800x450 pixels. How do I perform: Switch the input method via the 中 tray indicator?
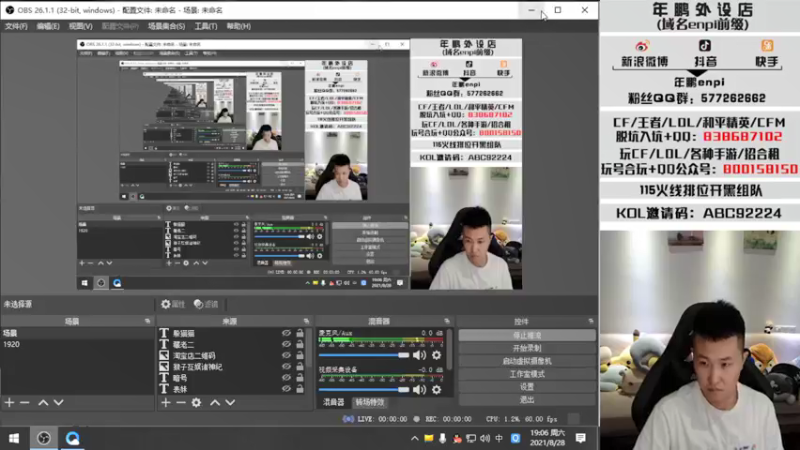click(x=499, y=438)
